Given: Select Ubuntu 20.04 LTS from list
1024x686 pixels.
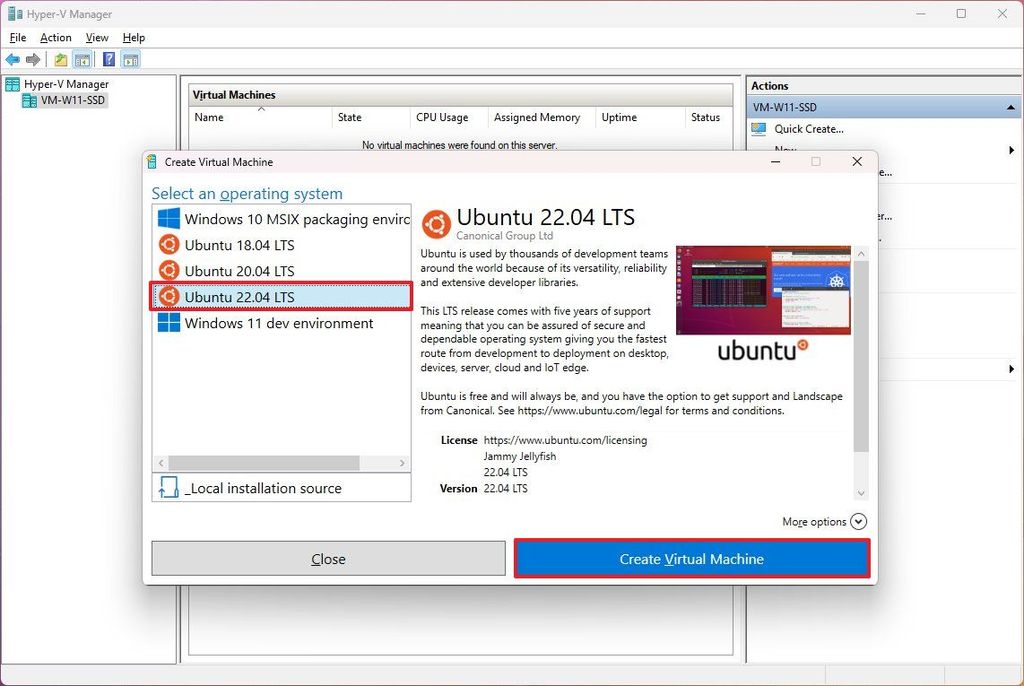Looking at the screenshot, I should (x=282, y=270).
